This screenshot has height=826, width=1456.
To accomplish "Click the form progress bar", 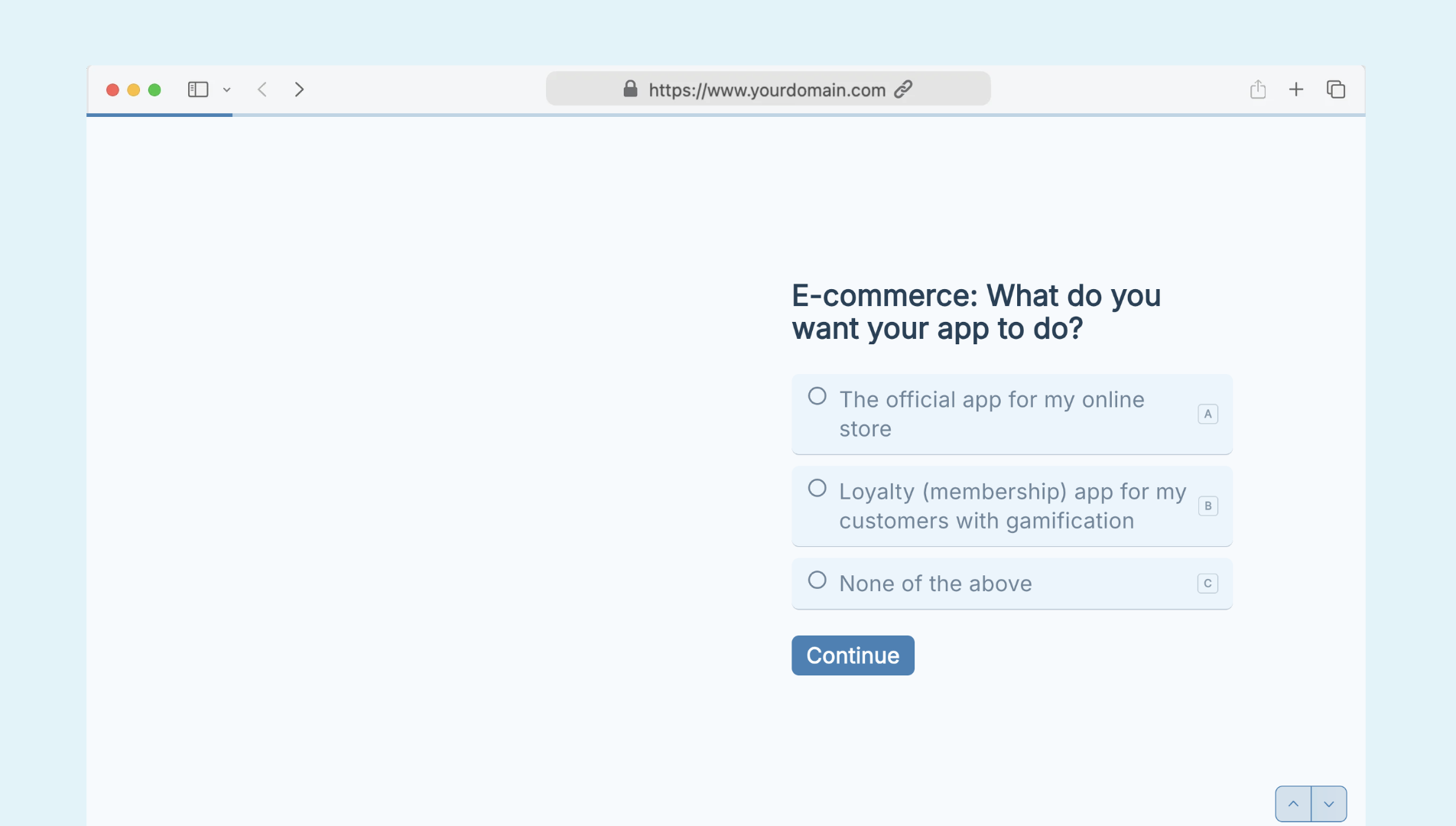I will (726, 115).
